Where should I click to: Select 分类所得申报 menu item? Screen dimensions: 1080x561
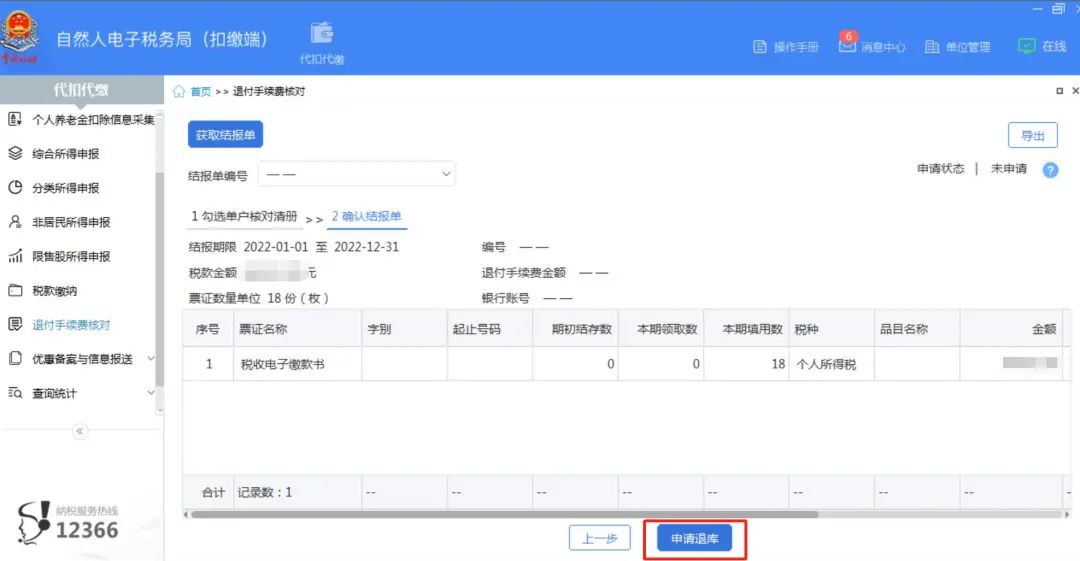pos(65,188)
